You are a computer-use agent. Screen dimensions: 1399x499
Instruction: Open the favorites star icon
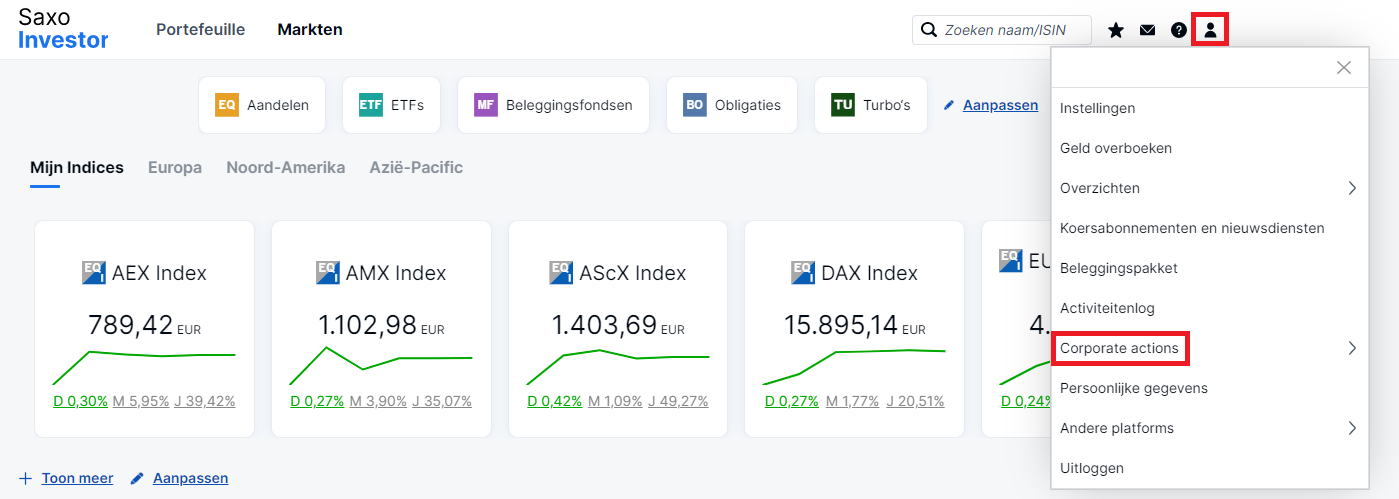(x=1116, y=30)
